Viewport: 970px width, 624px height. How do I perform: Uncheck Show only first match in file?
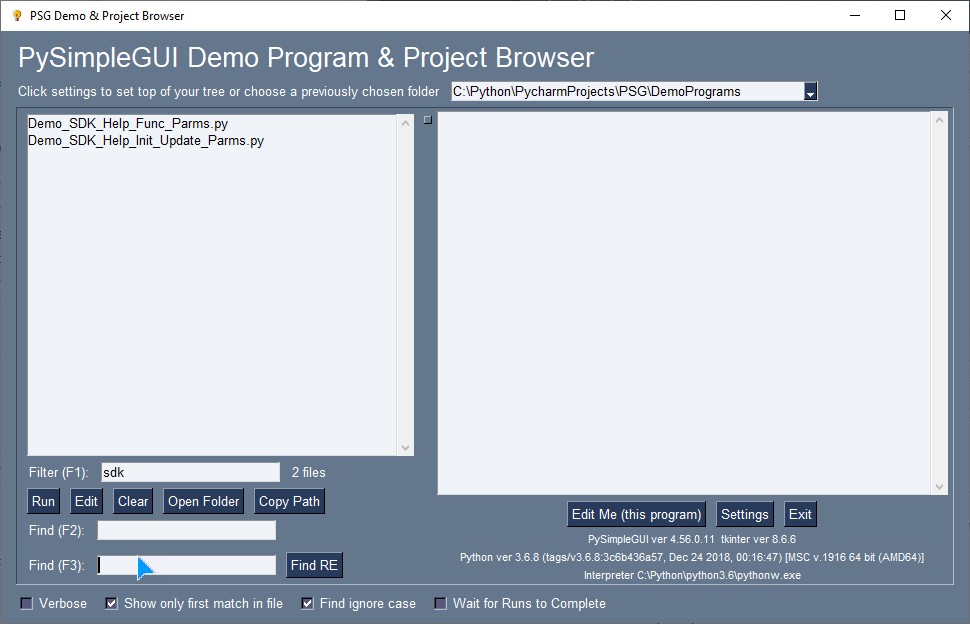tap(111, 604)
